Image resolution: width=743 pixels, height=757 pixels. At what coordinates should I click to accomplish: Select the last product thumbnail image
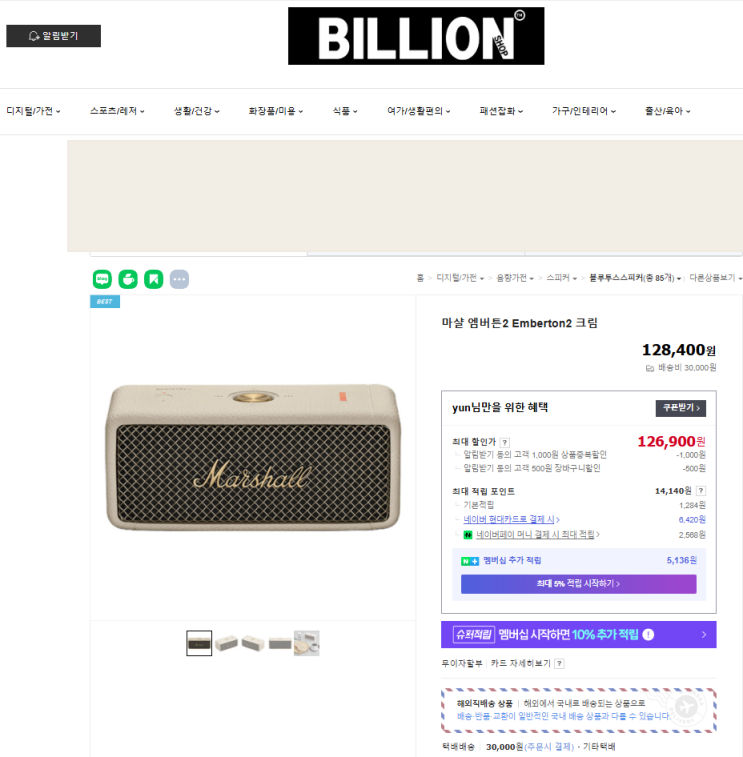[x=307, y=643]
